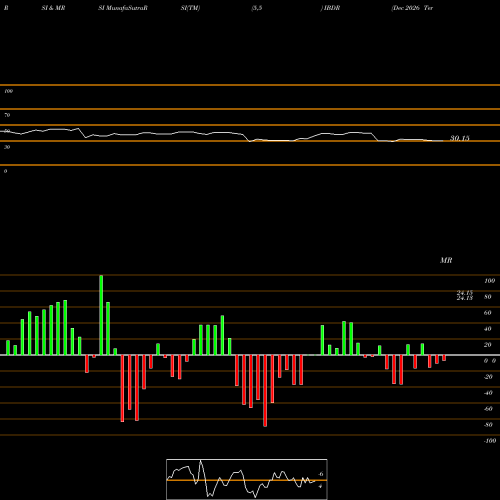Click the white RSI line at its left start
Screen dimensions: 500x500
pos(2,131)
